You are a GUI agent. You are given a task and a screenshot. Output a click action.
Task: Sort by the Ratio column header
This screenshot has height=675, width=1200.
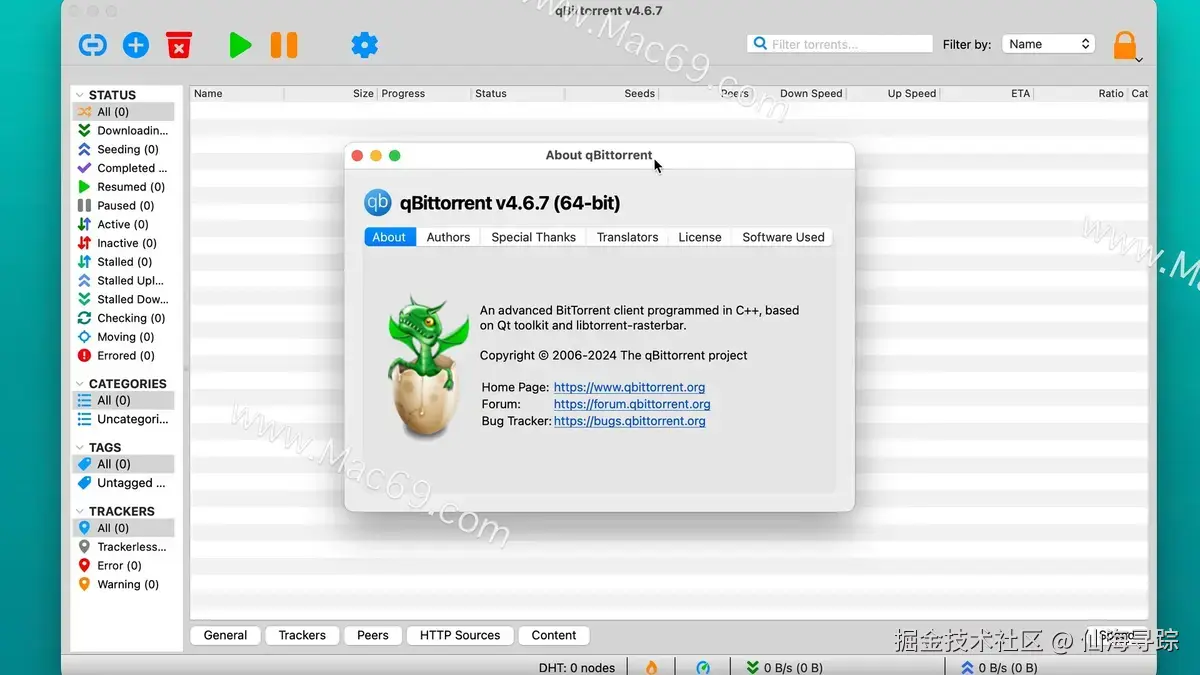1081,93
